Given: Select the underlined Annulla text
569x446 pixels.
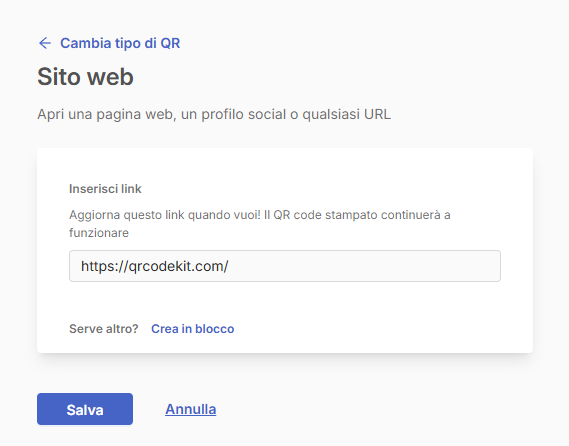Looking at the screenshot, I should coord(191,409).
